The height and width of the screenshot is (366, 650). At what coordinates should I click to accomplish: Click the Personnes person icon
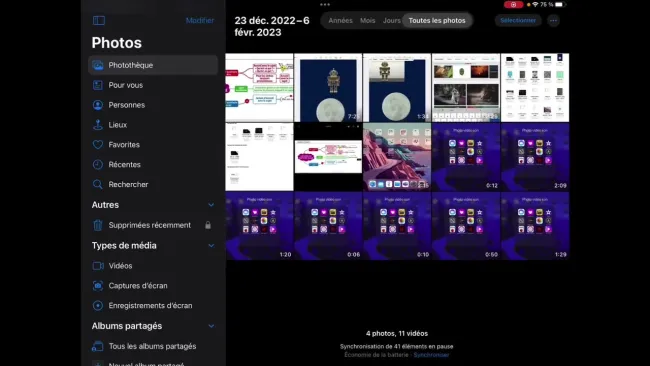[x=98, y=105]
